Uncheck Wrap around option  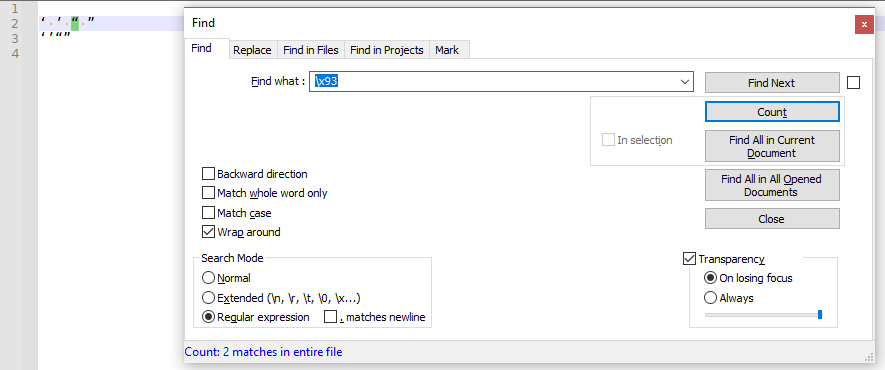click(208, 232)
